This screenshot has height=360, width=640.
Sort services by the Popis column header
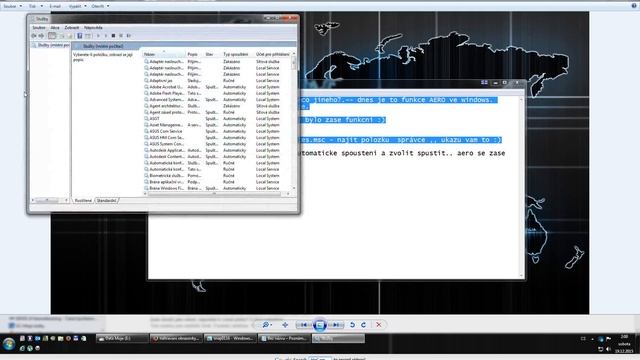[195, 54]
